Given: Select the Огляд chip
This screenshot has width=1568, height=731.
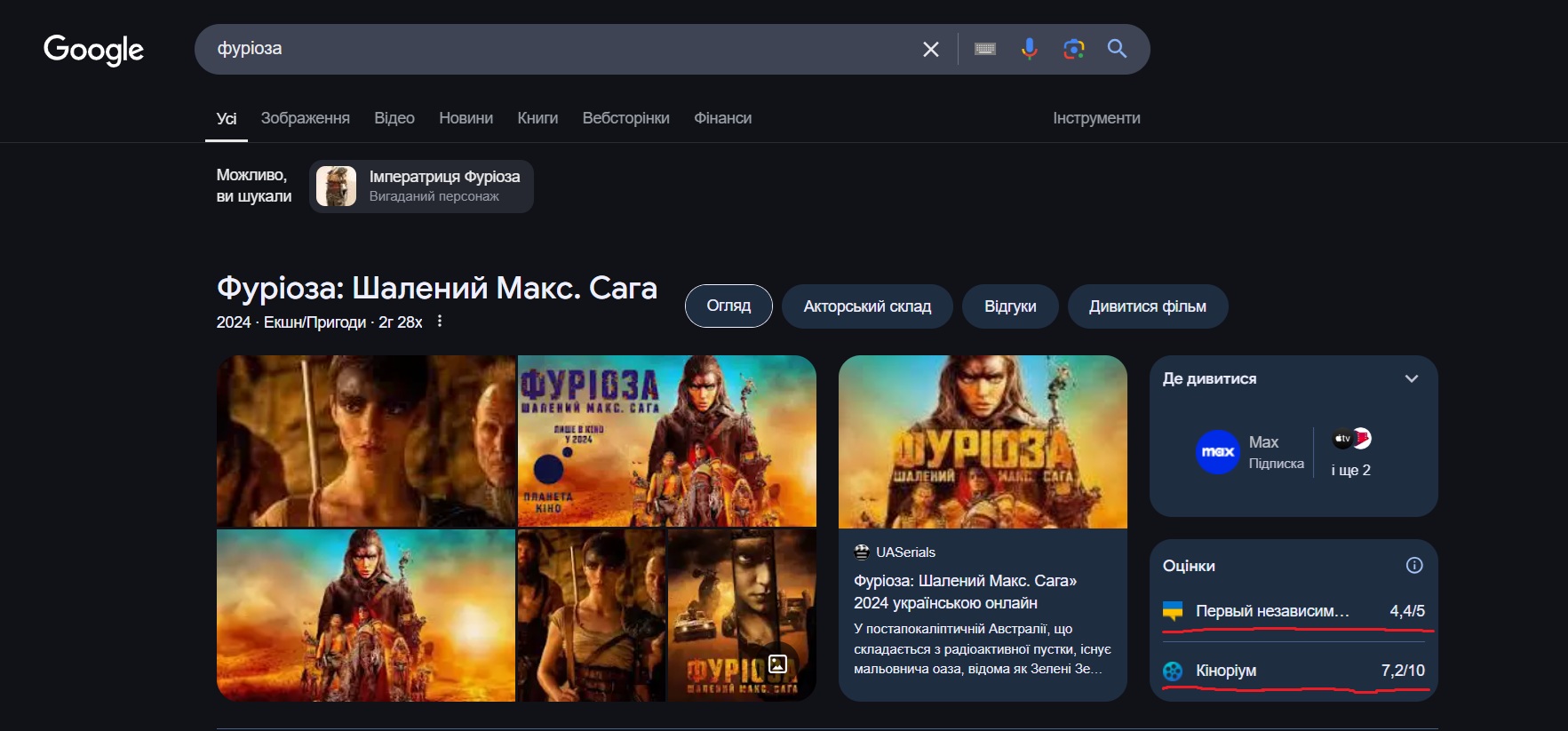Looking at the screenshot, I should tap(728, 306).
